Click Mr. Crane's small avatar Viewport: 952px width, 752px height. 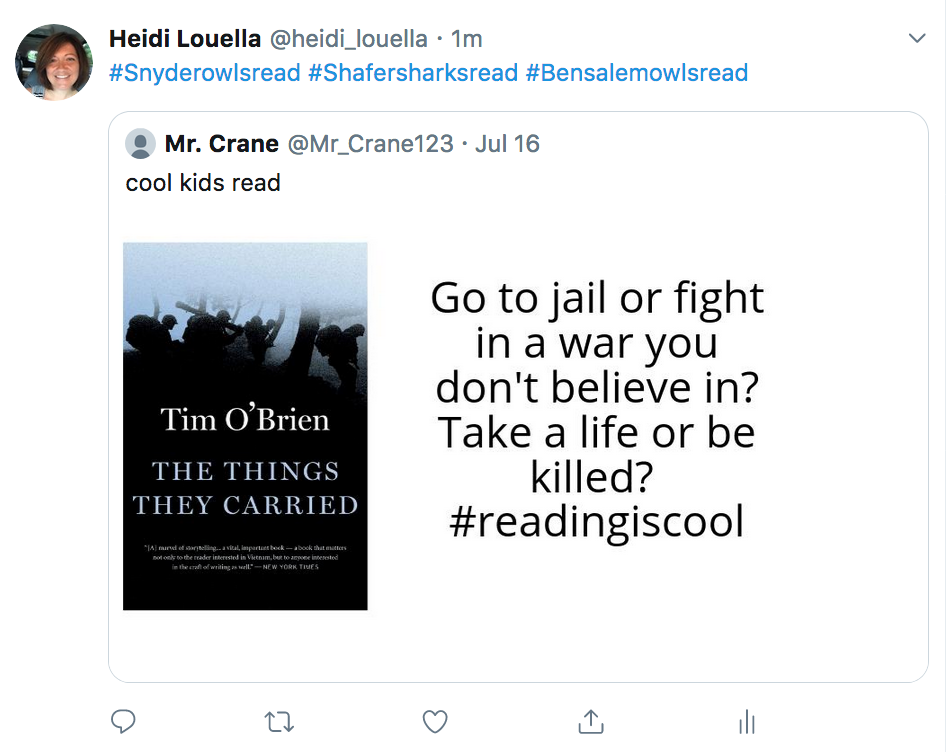point(140,144)
